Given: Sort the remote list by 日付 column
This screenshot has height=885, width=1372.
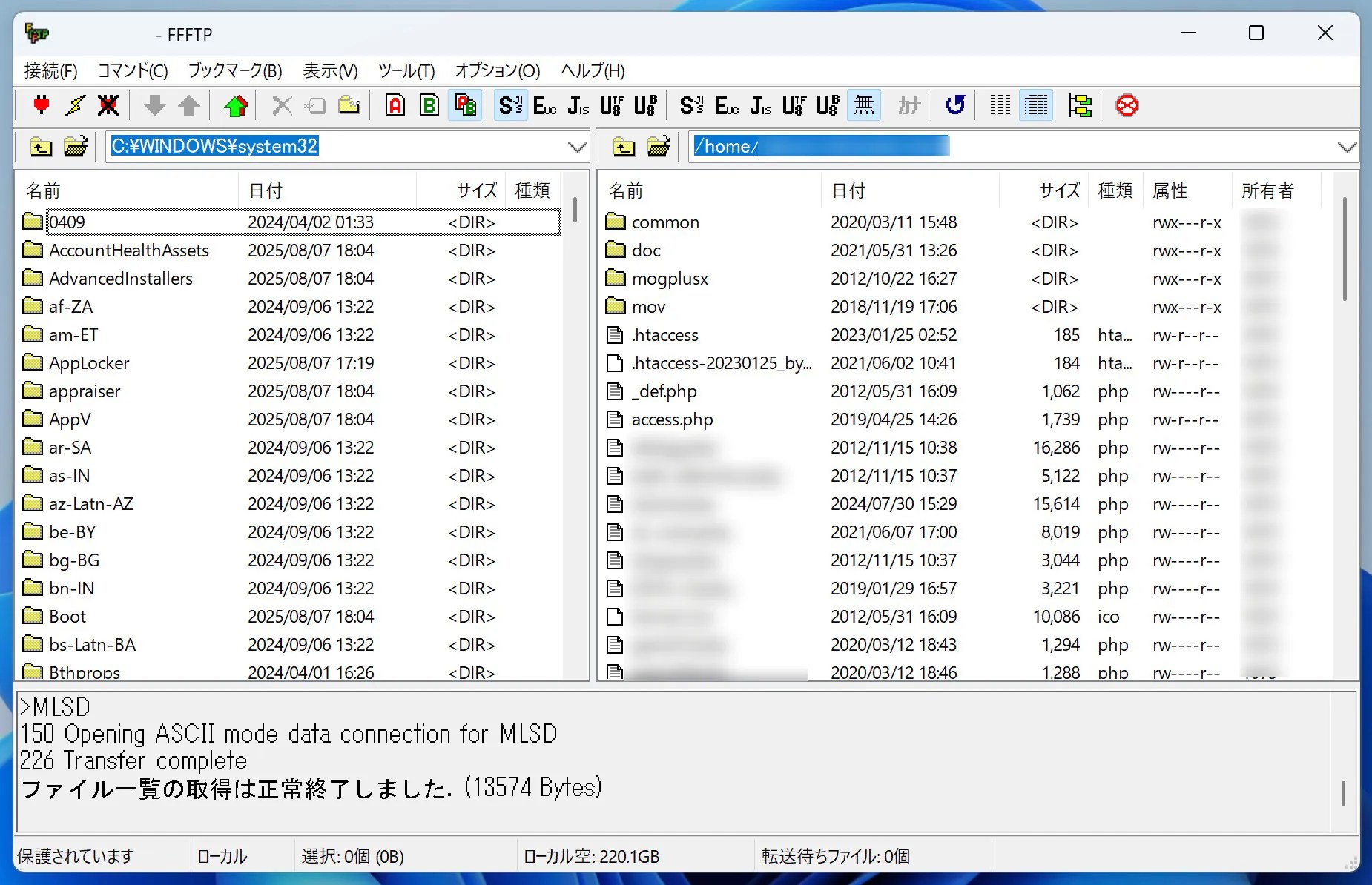Looking at the screenshot, I should [x=910, y=190].
